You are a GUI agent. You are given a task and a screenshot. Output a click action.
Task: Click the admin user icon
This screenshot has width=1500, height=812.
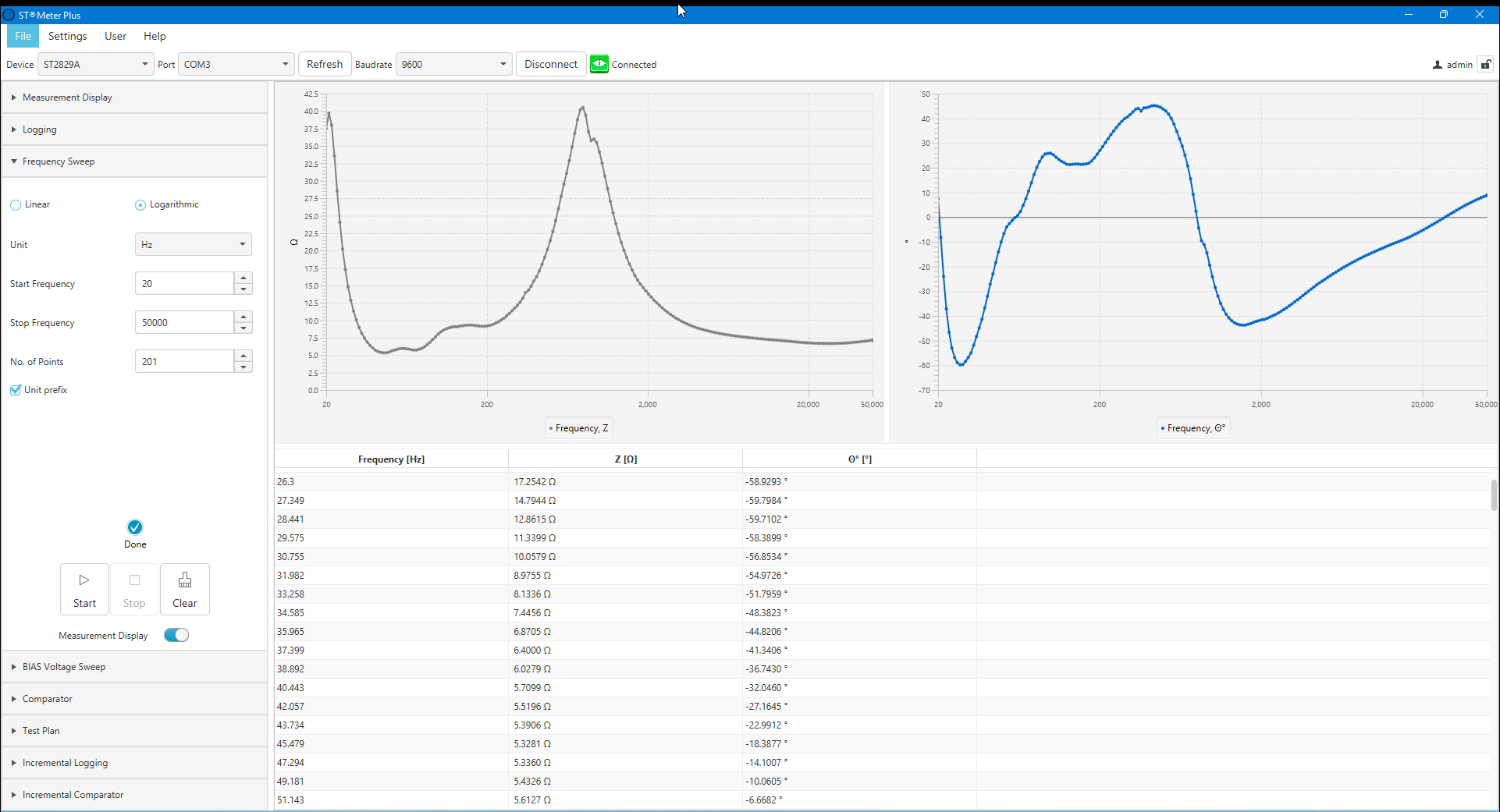click(1438, 65)
